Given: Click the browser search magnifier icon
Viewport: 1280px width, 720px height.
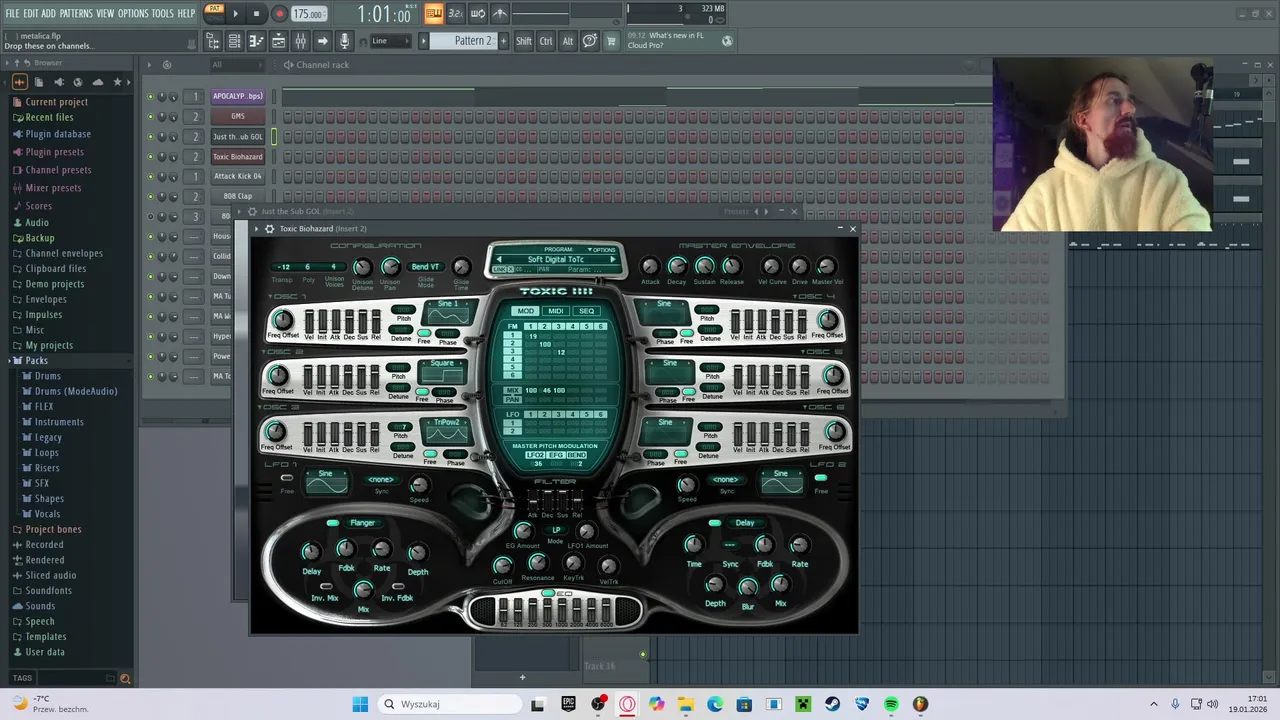Looking at the screenshot, I should tap(125, 678).
